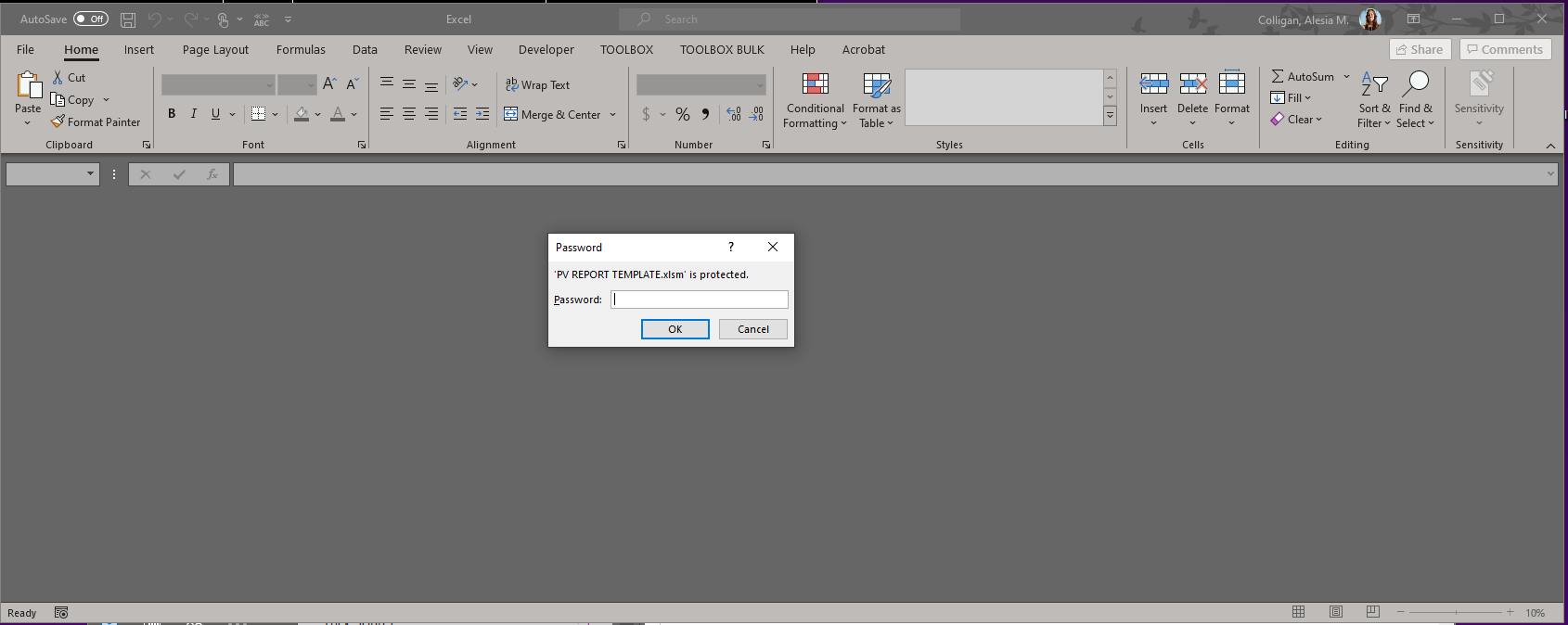
Task: Switch to the Developer tab
Action: (x=546, y=50)
